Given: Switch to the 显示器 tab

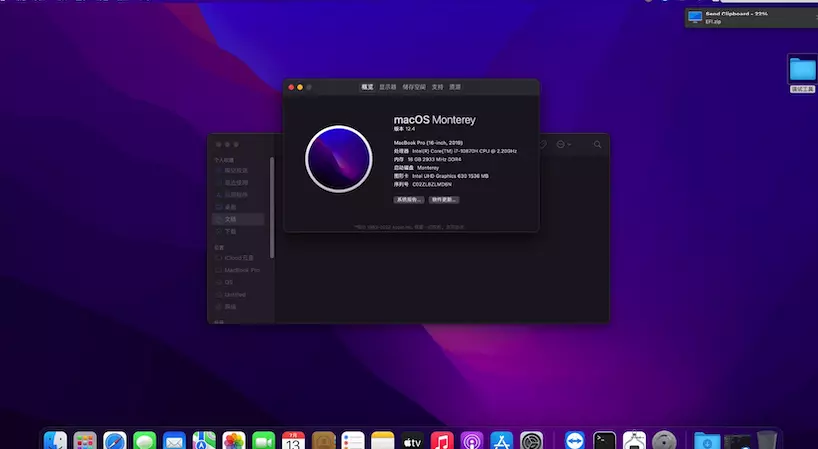Looking at the screenshot, I should [x=388, y=87].
